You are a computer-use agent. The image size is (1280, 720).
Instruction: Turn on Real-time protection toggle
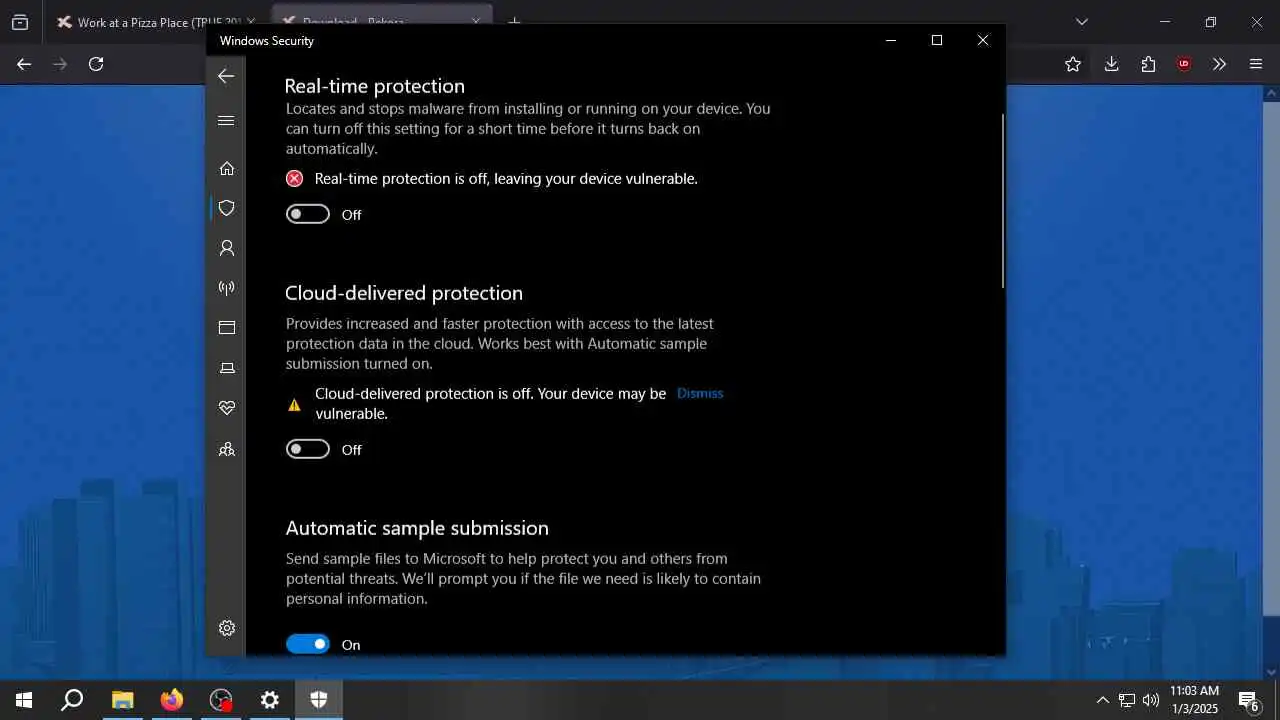[308, 214]
